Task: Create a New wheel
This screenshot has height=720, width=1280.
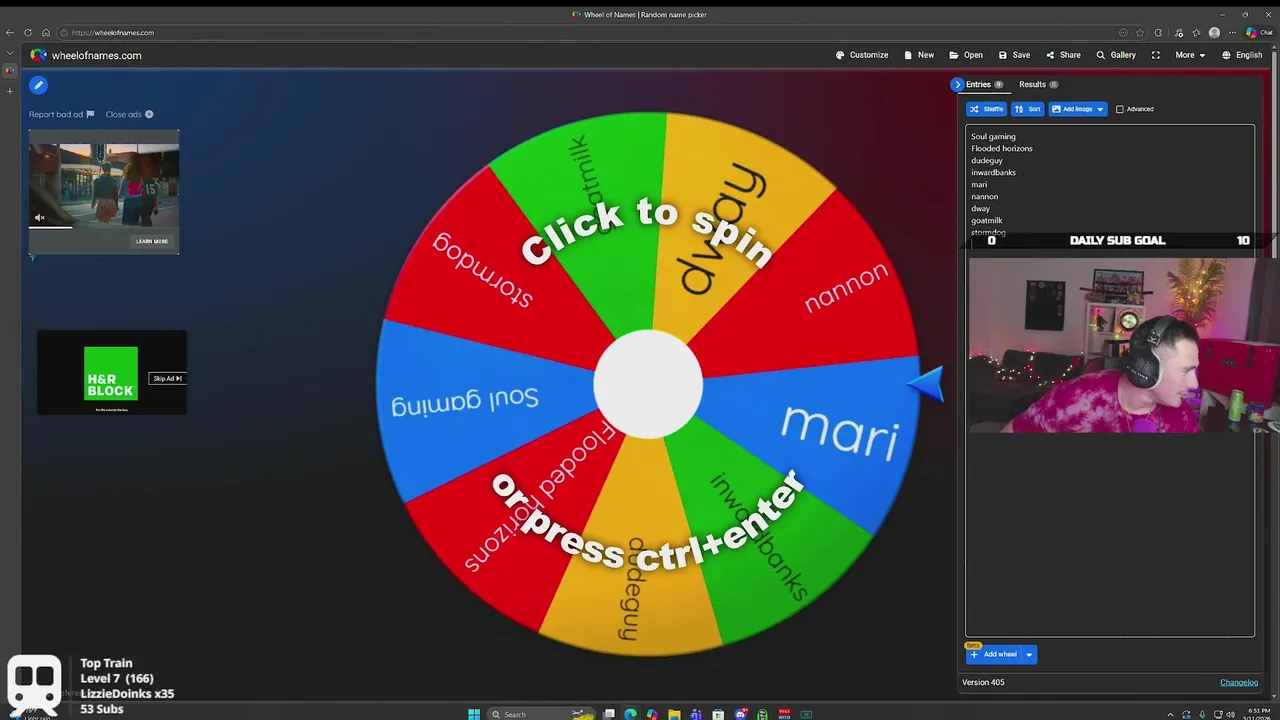Action: [x=919, y=55]
